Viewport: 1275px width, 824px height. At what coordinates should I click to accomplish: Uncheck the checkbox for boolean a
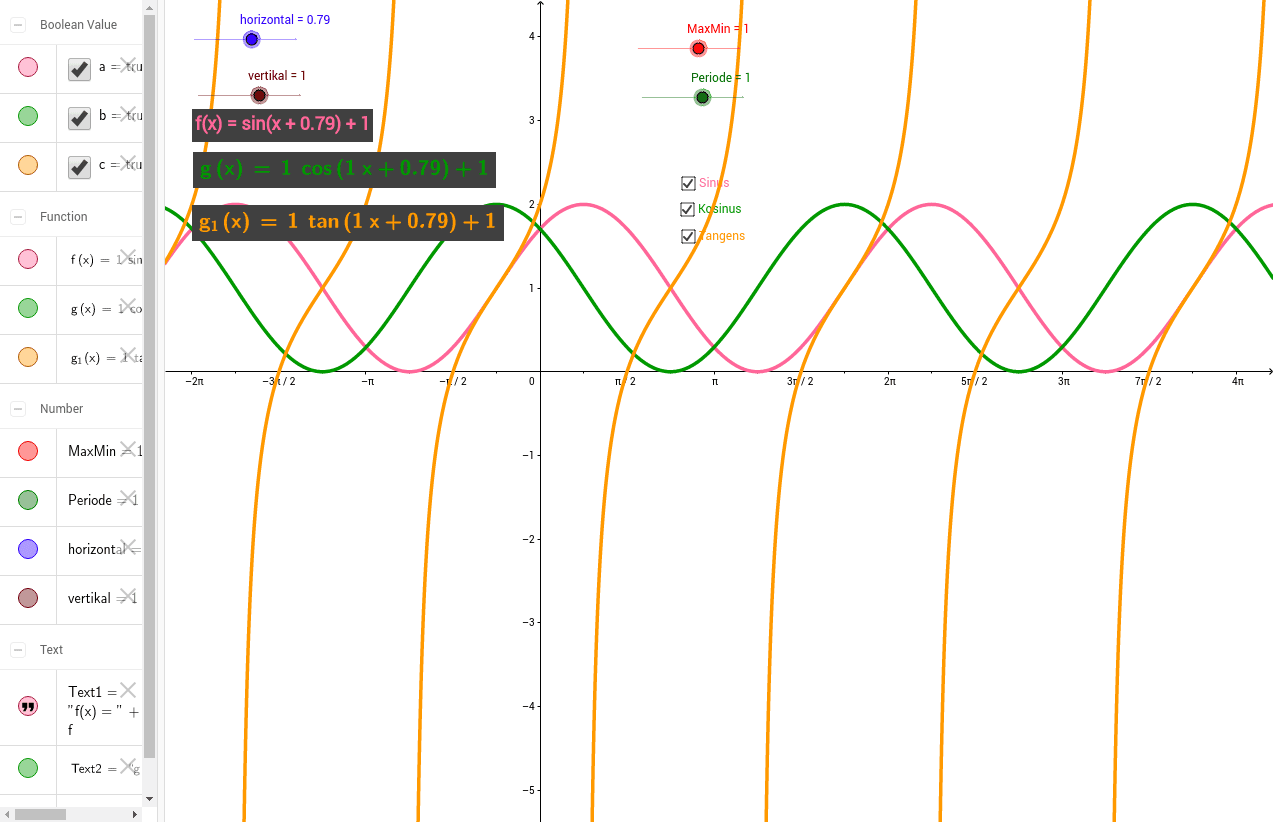pos(80,69)
